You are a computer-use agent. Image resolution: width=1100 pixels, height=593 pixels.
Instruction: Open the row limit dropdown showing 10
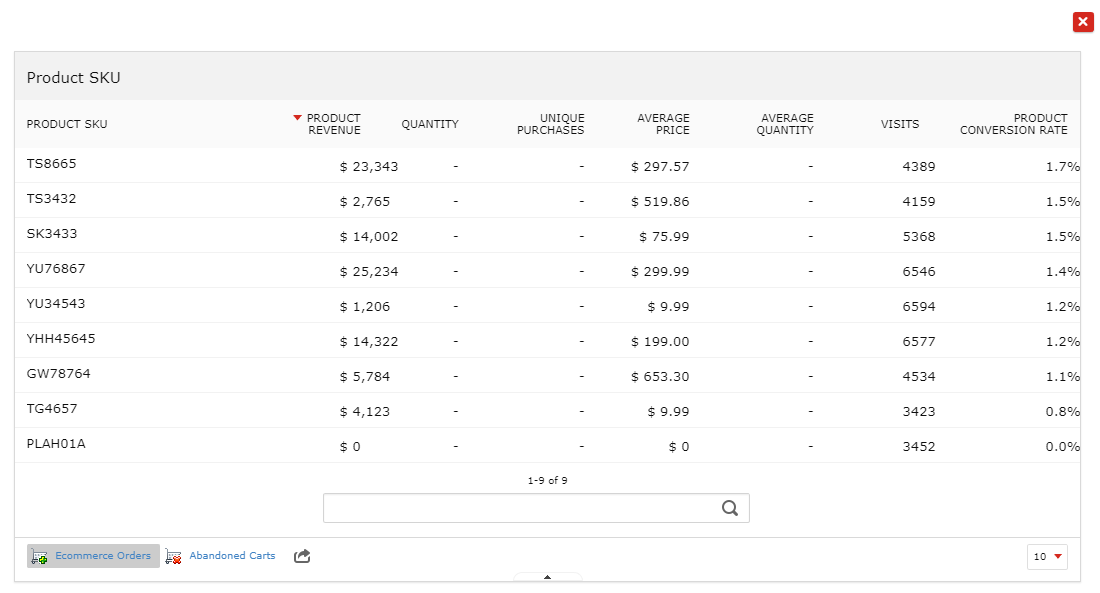[x=1047, y=557]
